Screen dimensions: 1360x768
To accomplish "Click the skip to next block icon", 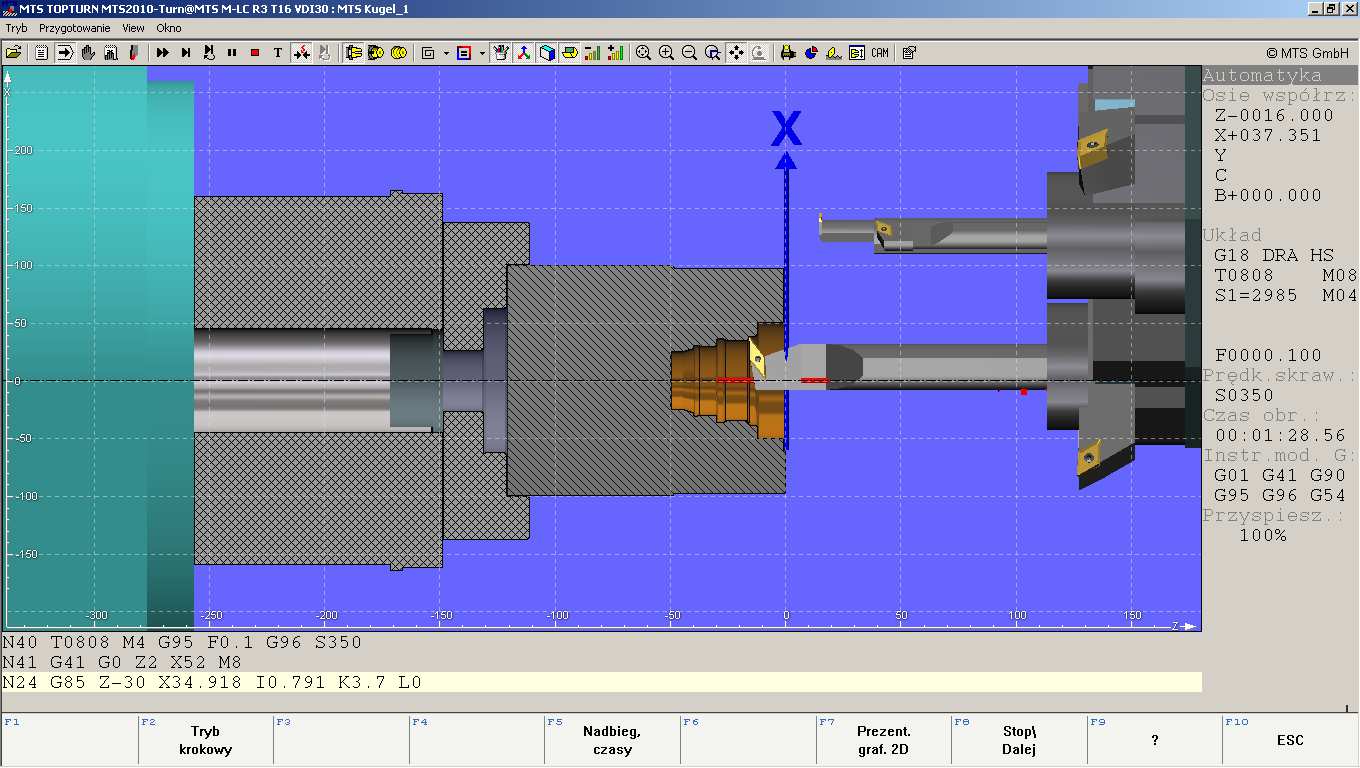I will tap(186, 52).
